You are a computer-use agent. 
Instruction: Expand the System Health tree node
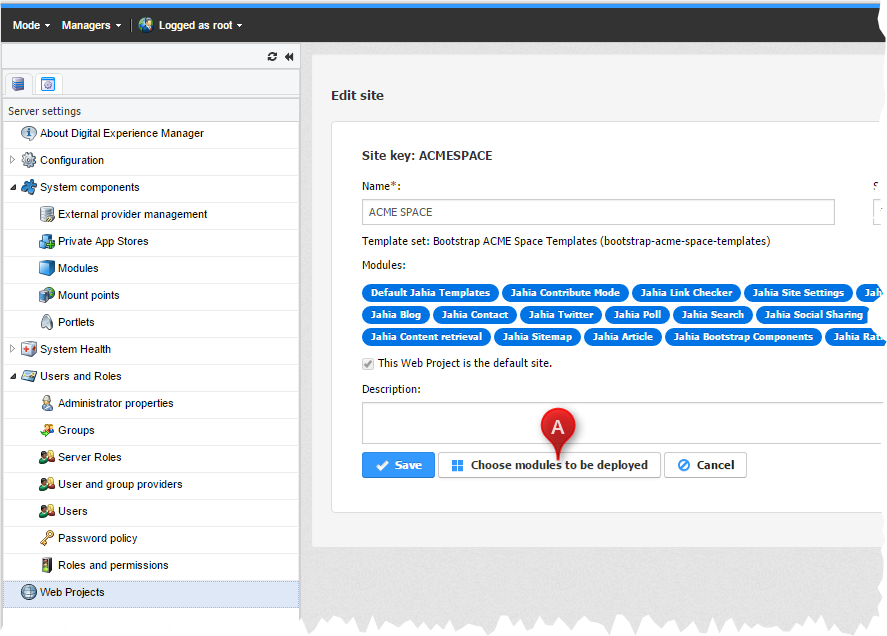coord(12,349)
